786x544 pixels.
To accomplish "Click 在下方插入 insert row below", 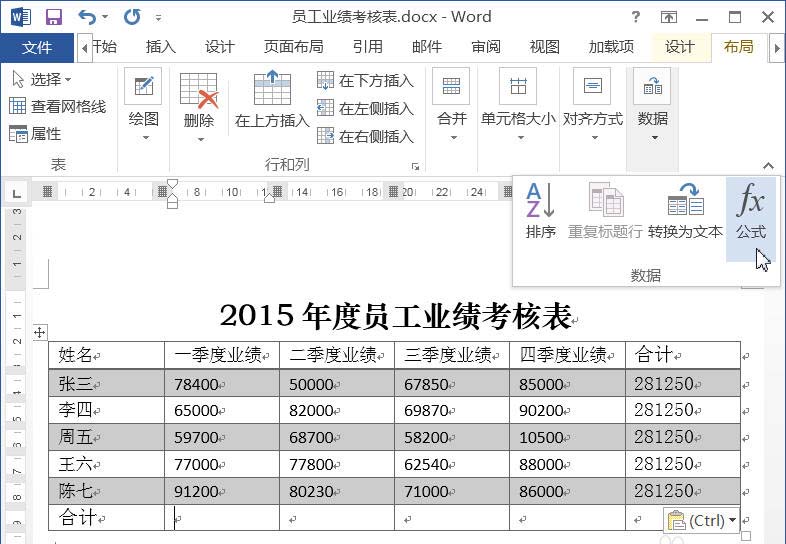I will click(x=365, y=81).
